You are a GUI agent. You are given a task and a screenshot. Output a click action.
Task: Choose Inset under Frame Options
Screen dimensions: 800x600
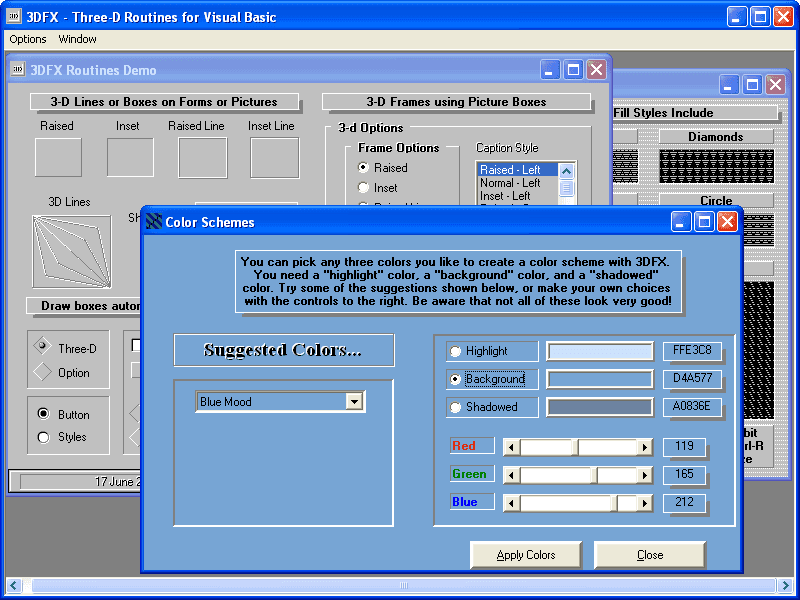(363, 188)
